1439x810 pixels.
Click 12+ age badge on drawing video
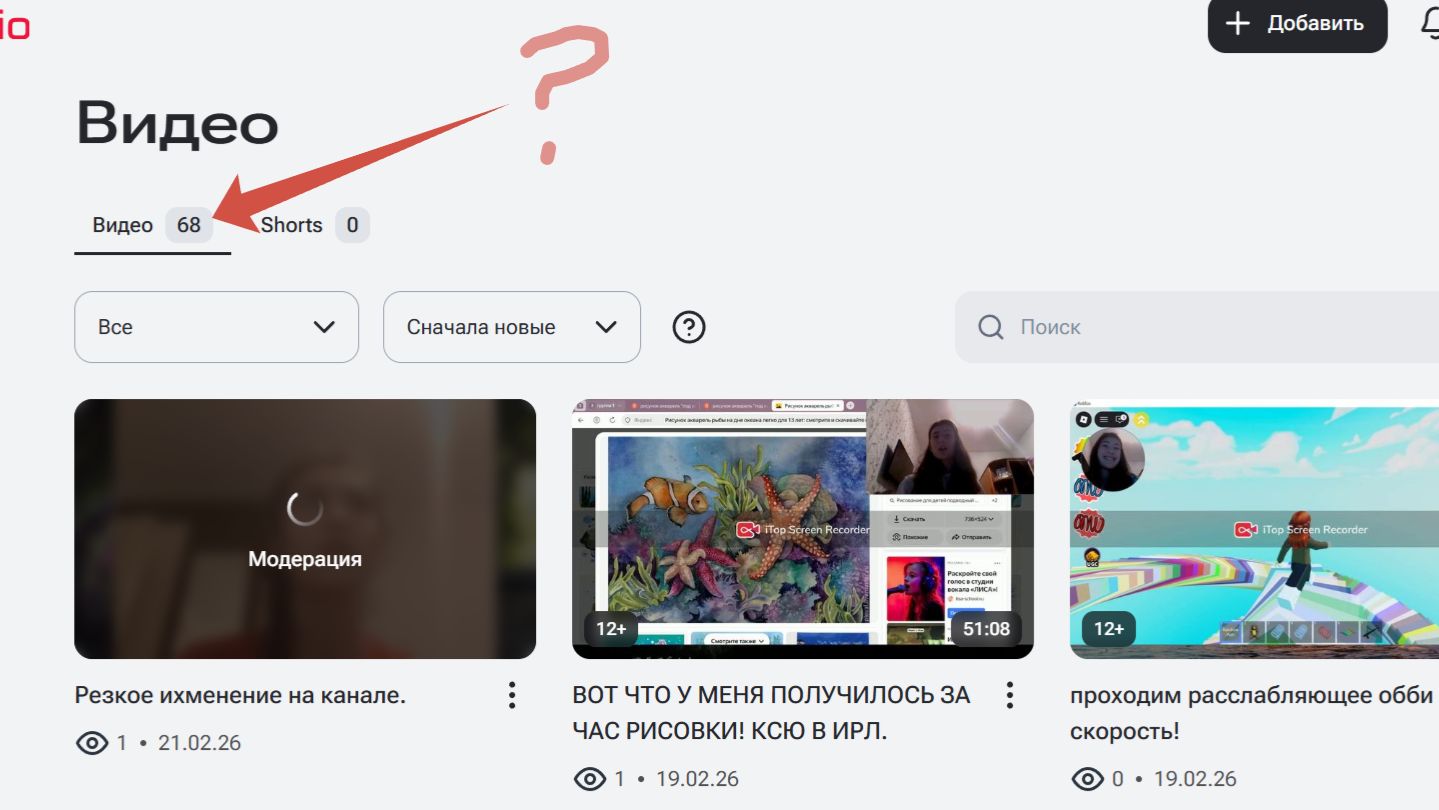(611, 629)
